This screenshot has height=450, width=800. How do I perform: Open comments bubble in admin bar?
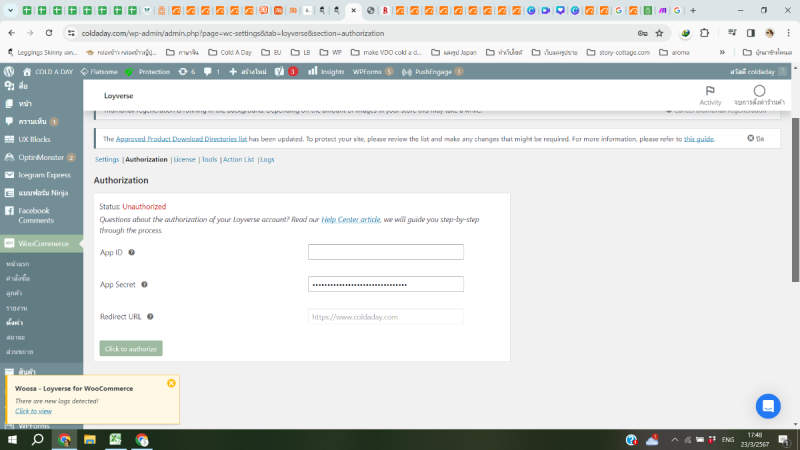click(x=212, y=71)
